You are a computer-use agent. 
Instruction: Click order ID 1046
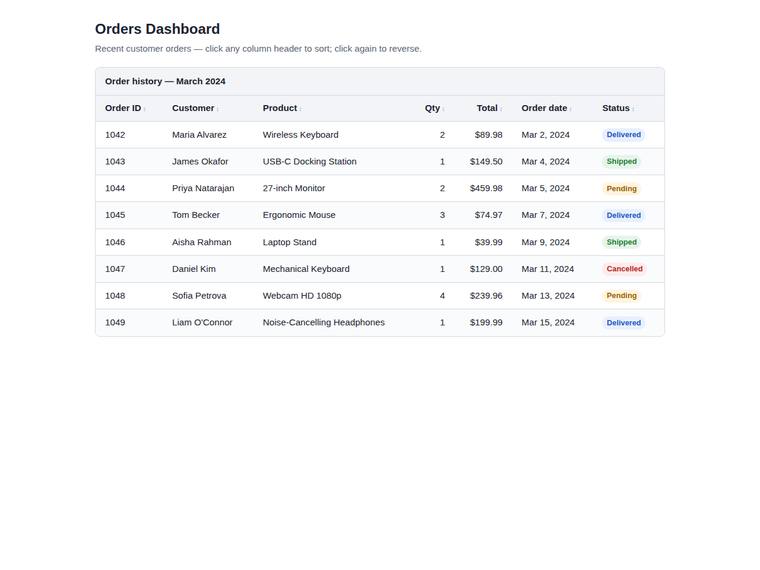point(115,242)
